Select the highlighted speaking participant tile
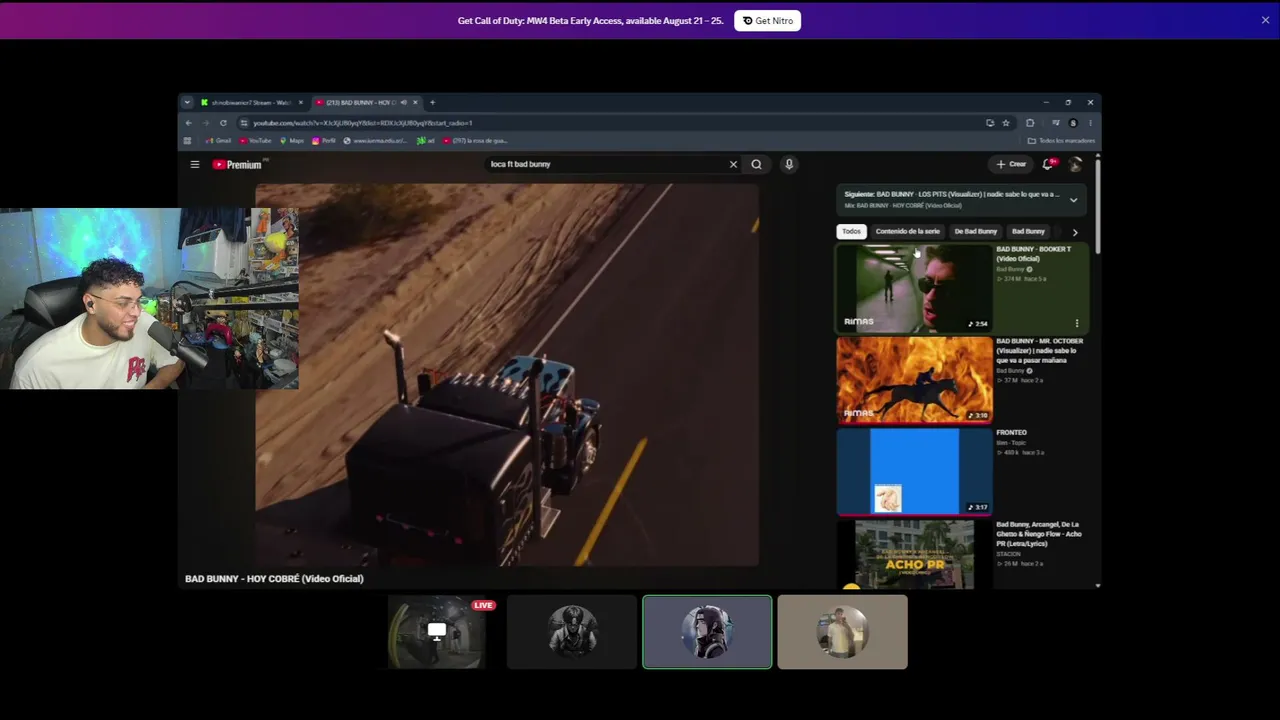This screenshot has width=1280, height=720. (707, 632)
